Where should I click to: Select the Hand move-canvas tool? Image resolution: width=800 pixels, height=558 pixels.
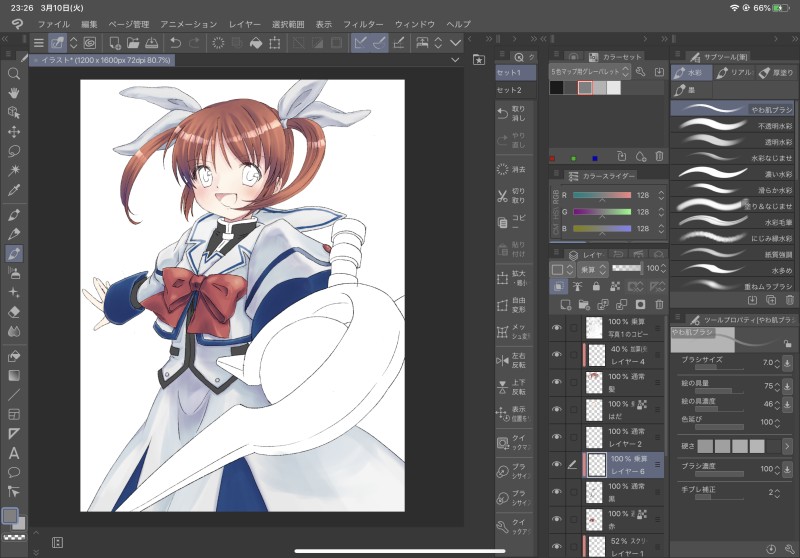(14, 93)
